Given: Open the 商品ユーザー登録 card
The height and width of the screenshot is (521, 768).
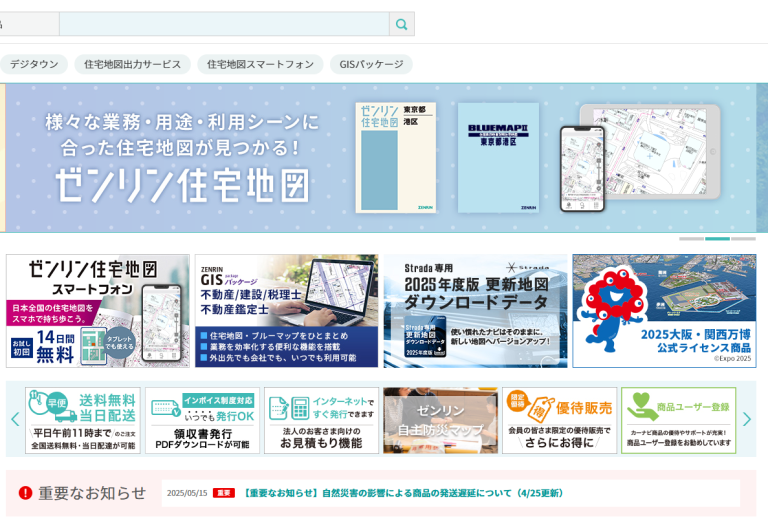Looking at the screenshot, I should pos(679,421).
